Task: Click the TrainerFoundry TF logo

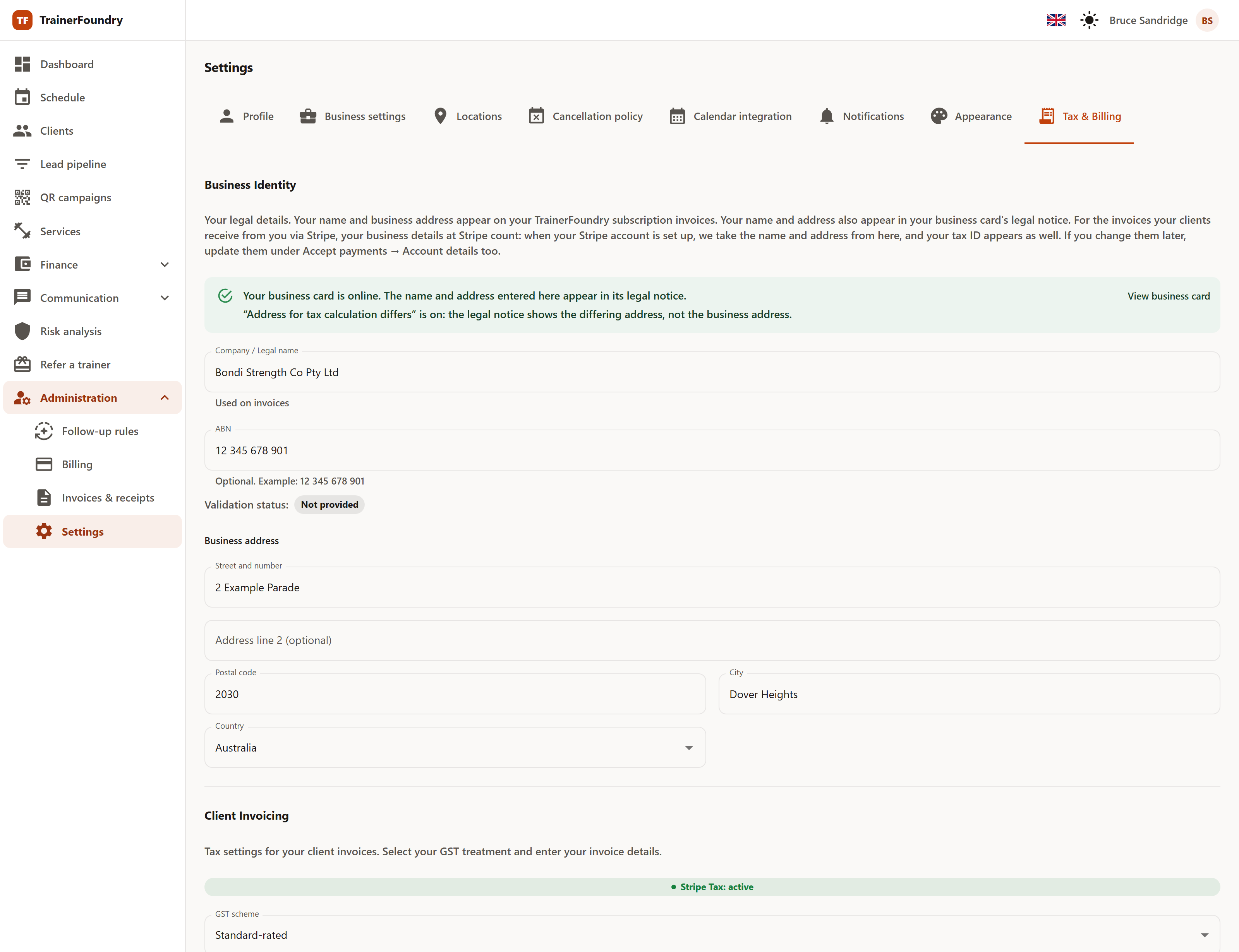Action: [x=22, y=21]
